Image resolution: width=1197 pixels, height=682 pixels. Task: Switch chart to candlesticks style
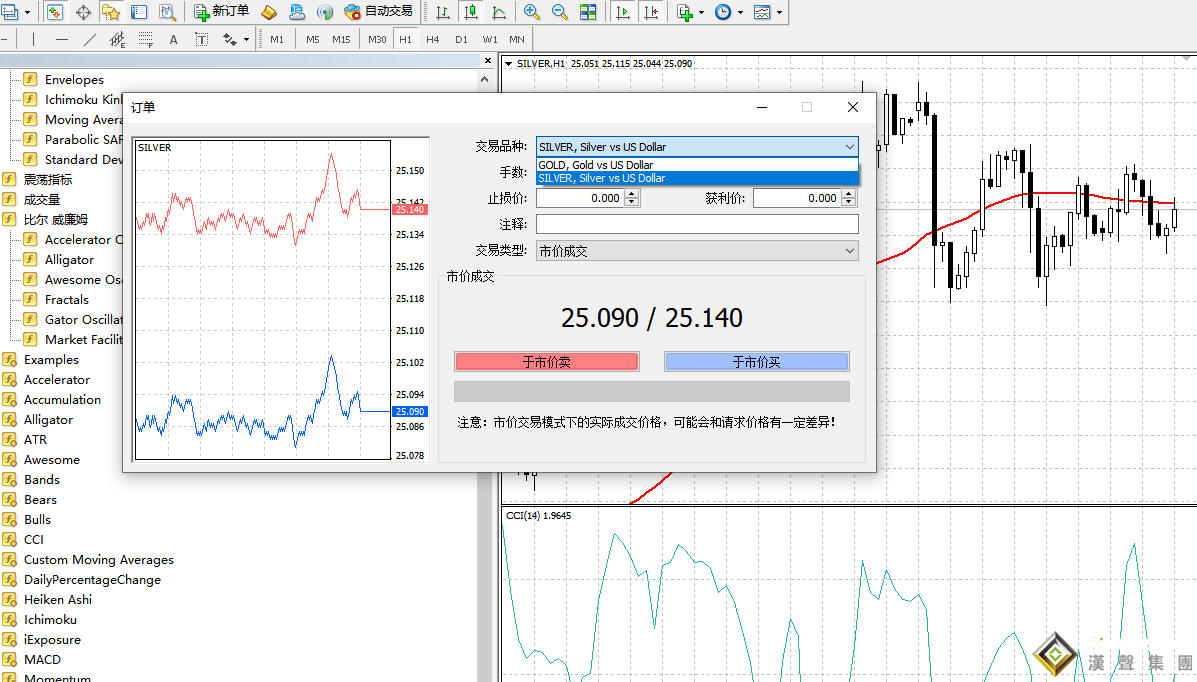click(x=471, y=12)
